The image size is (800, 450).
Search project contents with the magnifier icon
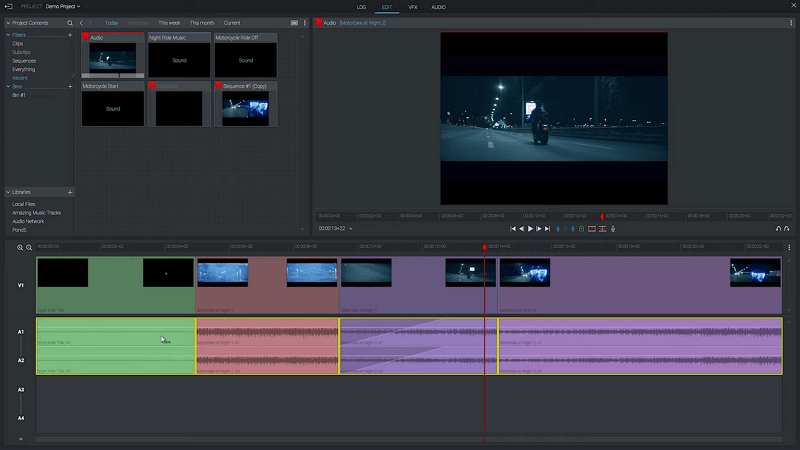coord(70,23)
